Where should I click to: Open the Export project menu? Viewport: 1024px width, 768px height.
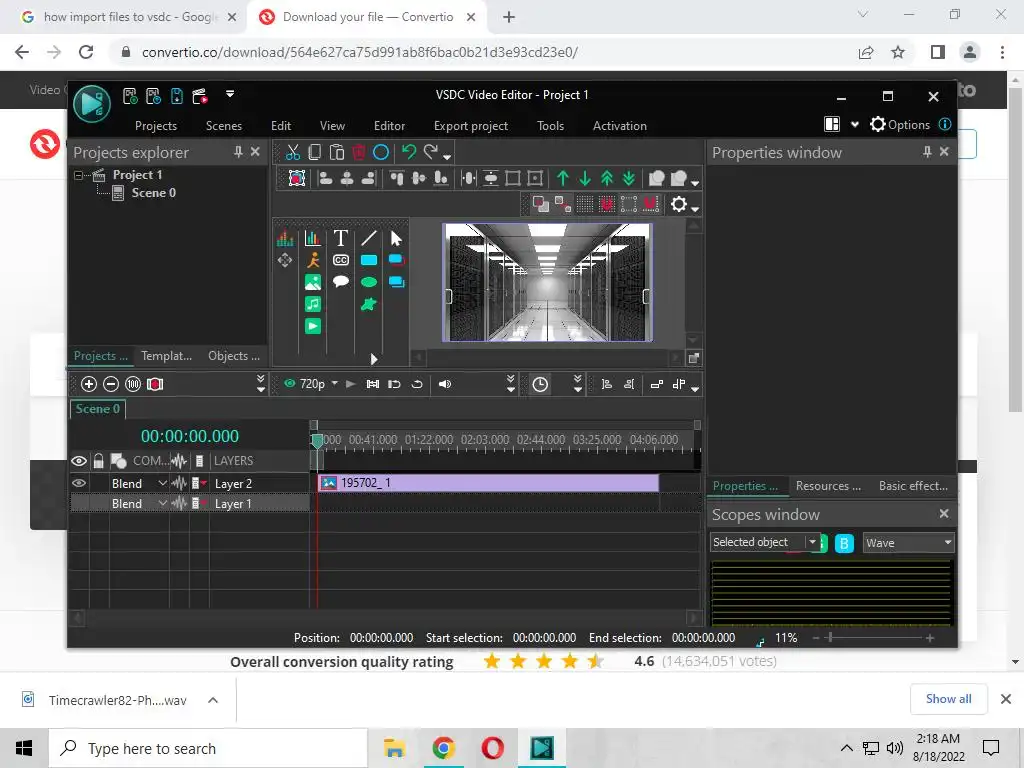click(471, 125)
